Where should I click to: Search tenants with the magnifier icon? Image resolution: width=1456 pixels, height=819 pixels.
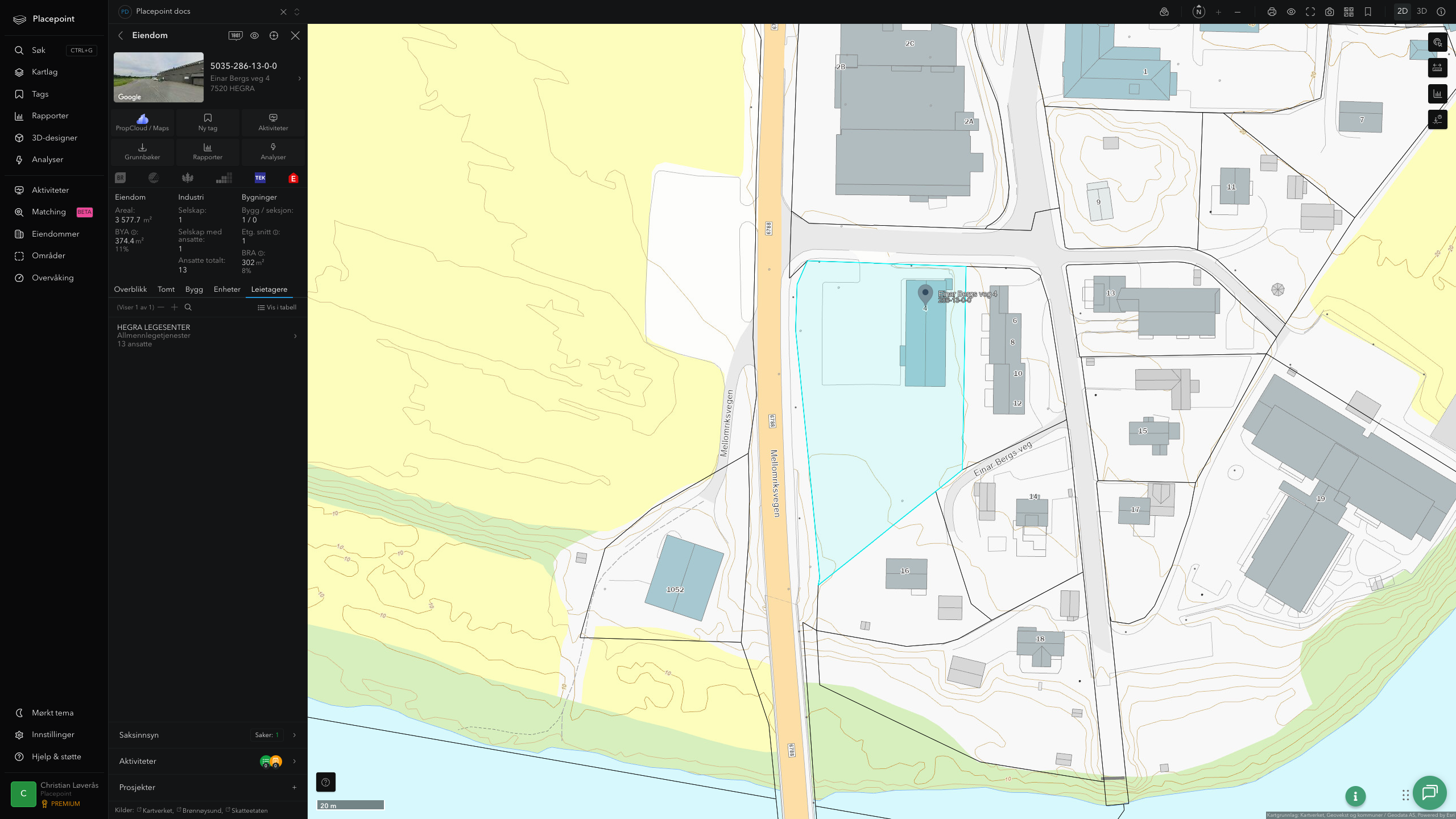(x=188, y=307)
